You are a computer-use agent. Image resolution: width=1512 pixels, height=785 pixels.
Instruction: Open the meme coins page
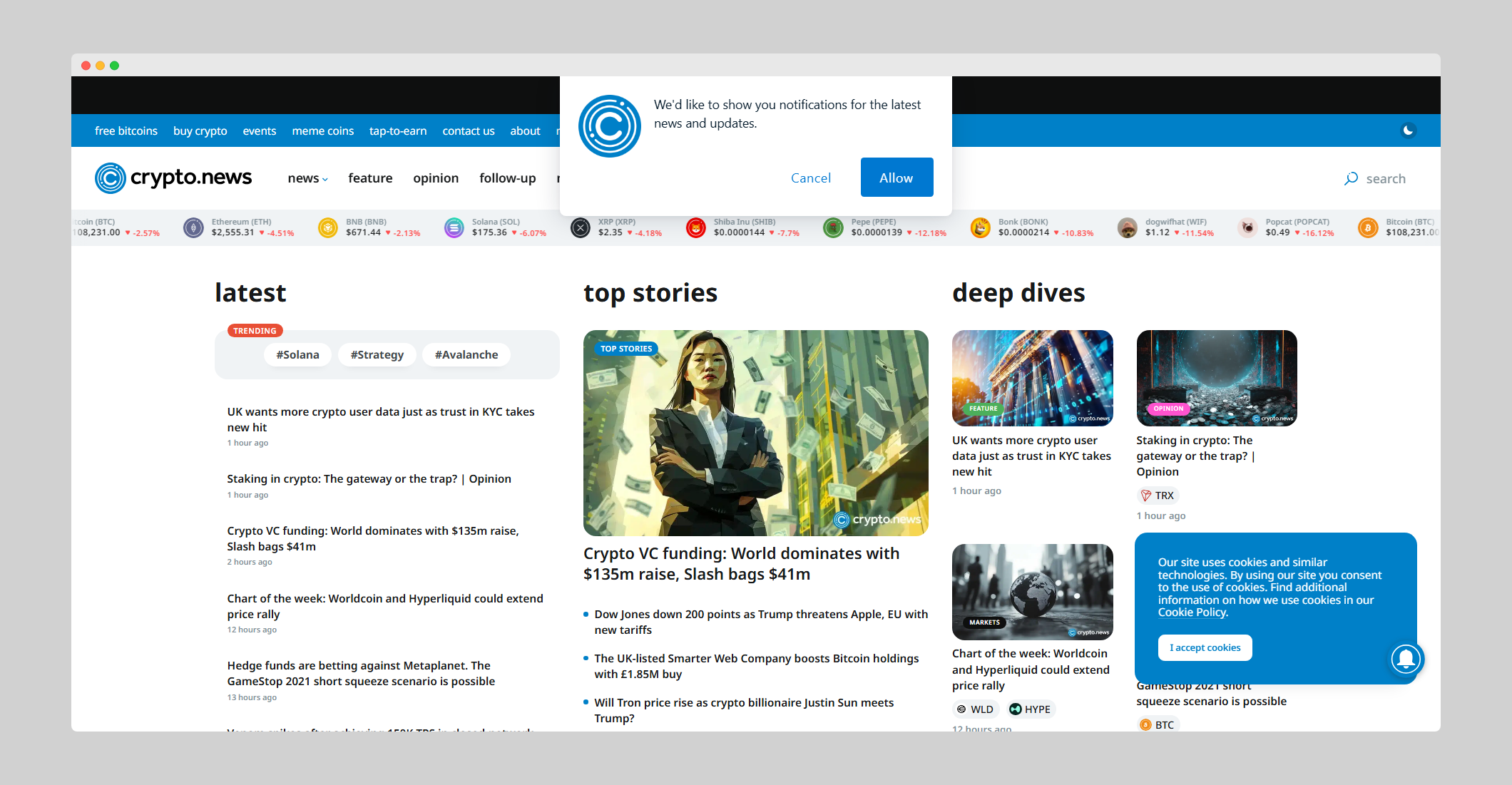323,131
